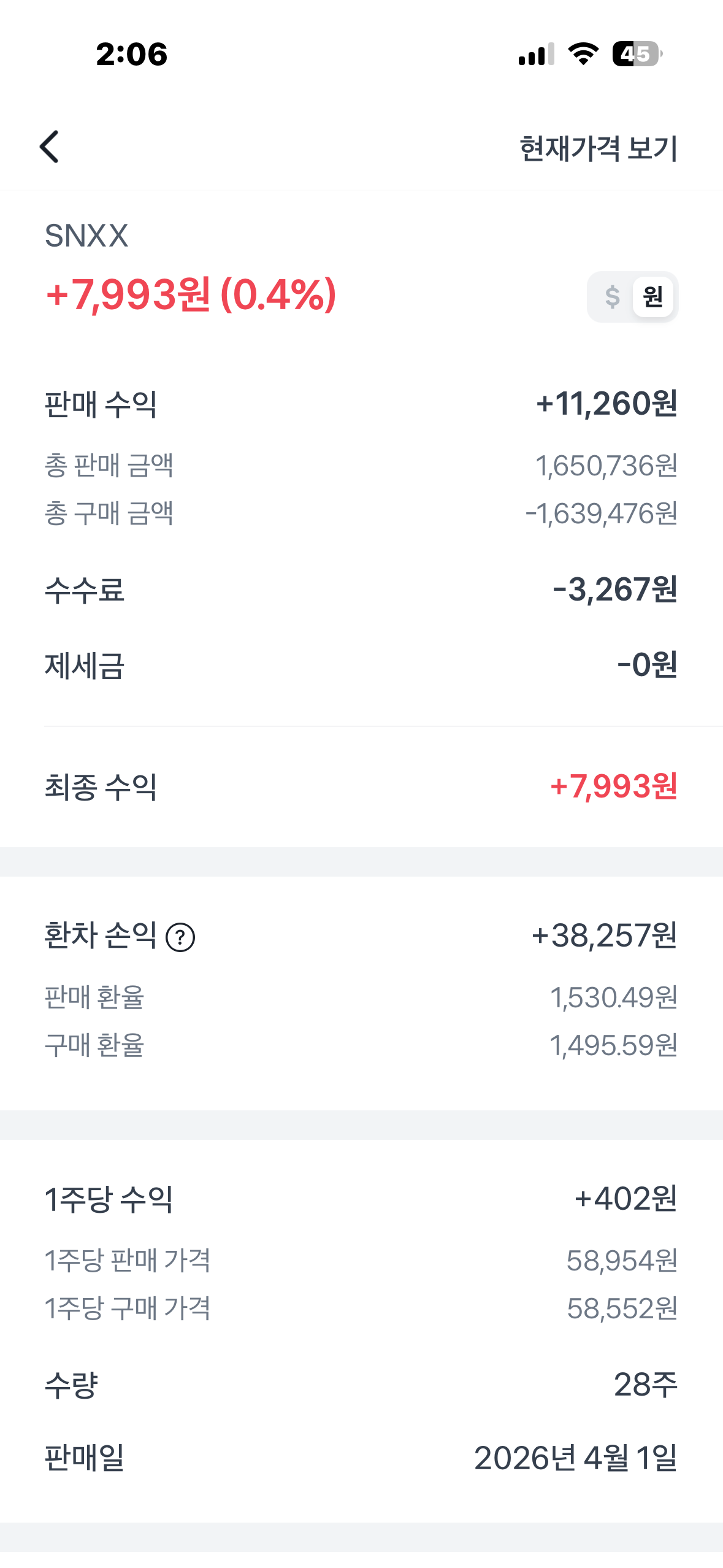This screenshot has width=723, height=1568.
Task: Tap the back arrow icon
Action: (50, 147)
